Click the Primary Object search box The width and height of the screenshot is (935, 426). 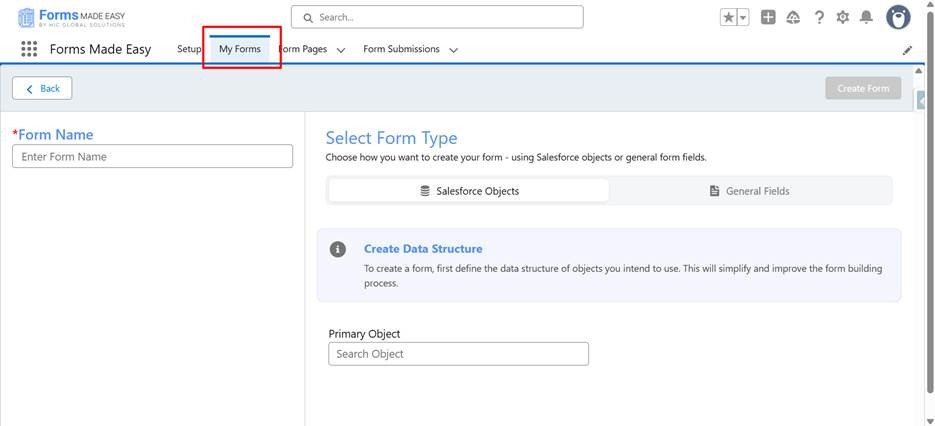[x=458, y=354]
